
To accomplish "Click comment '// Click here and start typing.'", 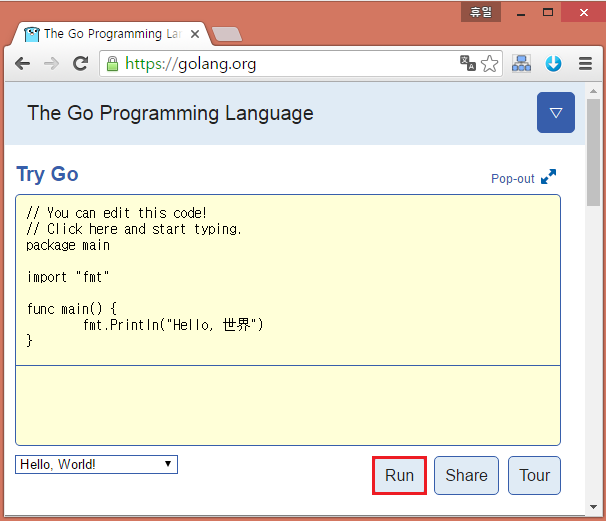I will (x=134, y=229).
